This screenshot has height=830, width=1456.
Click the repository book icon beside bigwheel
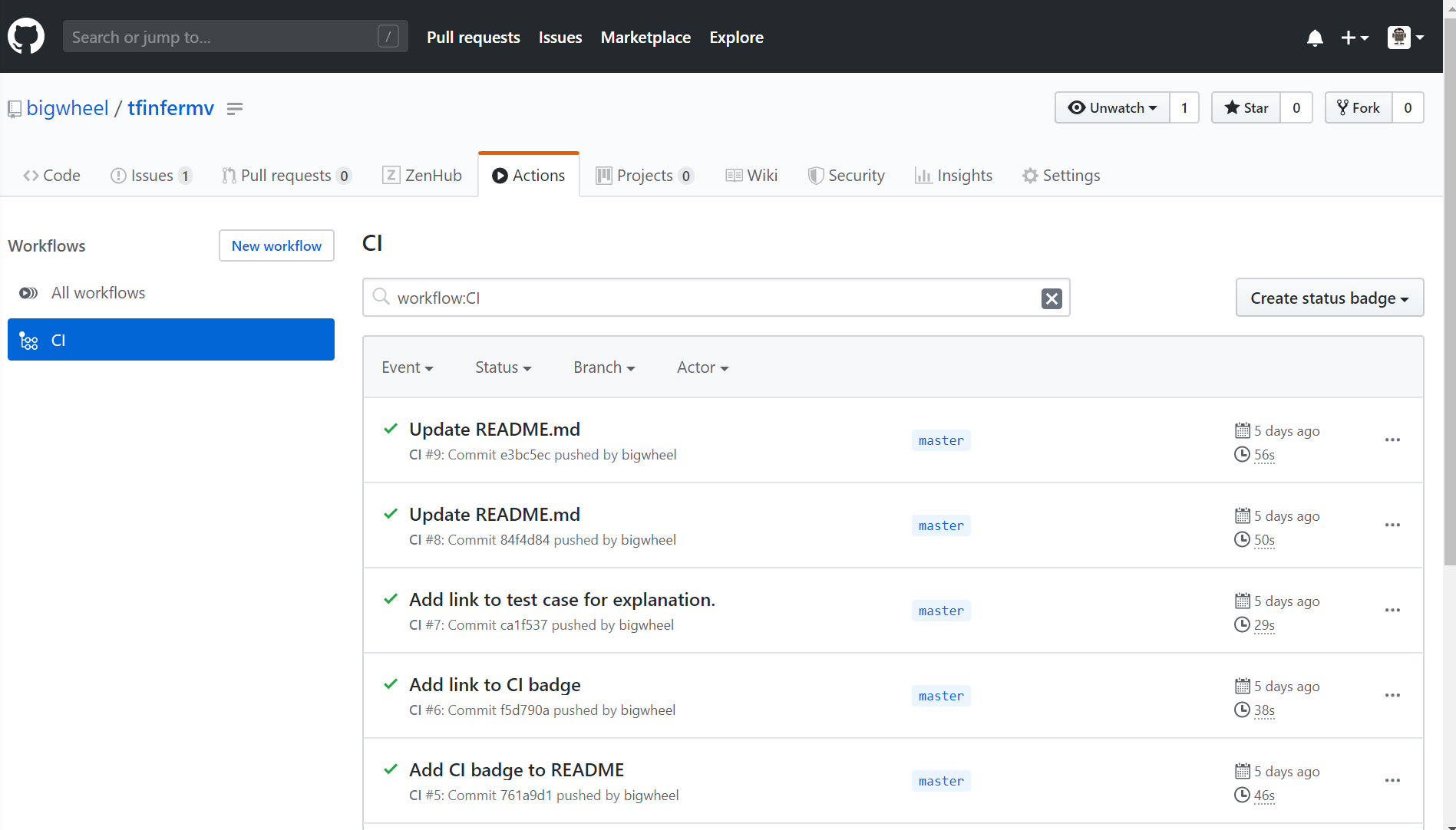15,110
